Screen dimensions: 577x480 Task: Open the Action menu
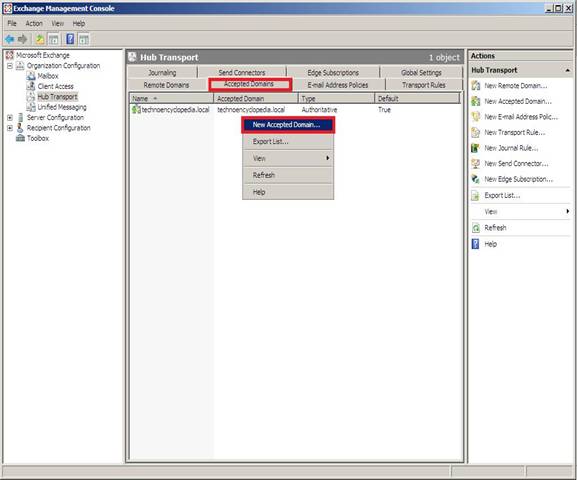(x=34, y=24)
